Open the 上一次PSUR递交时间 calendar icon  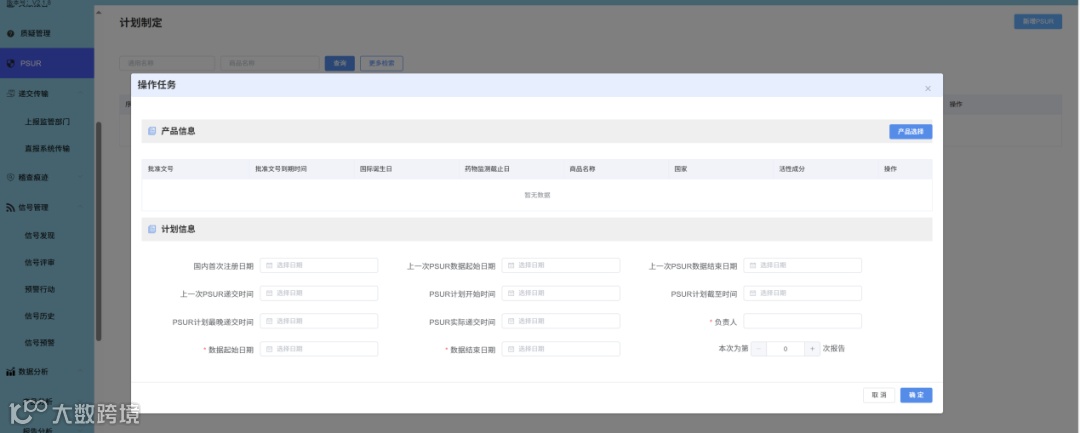pos(269,293)
